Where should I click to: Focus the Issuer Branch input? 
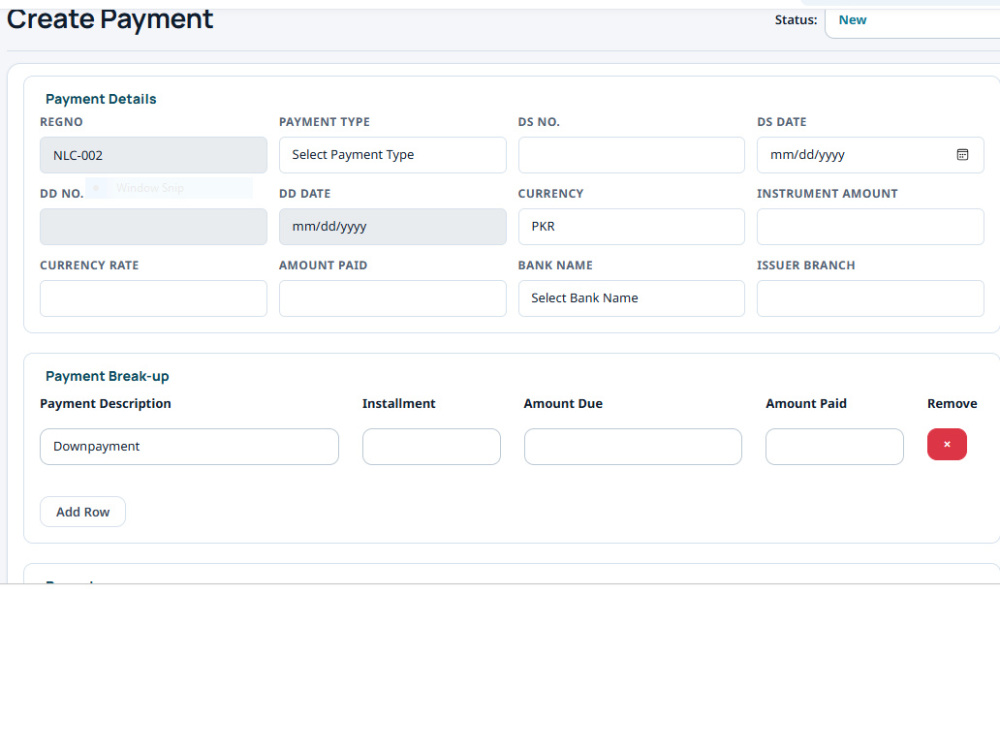click(870, 298)
